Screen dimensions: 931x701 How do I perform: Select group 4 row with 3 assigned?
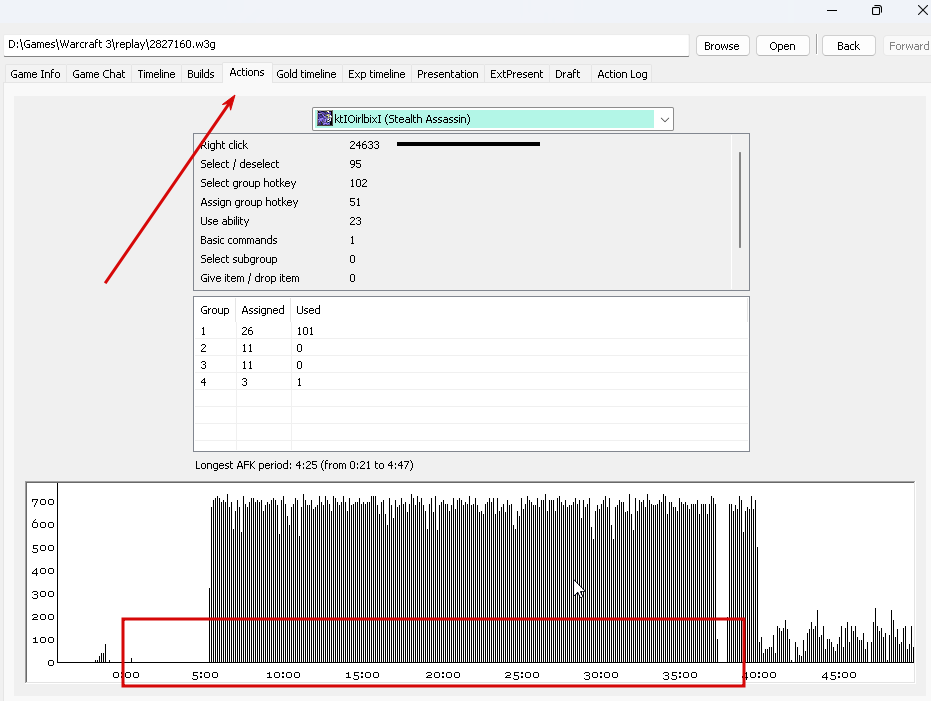(x=471, y=382)
